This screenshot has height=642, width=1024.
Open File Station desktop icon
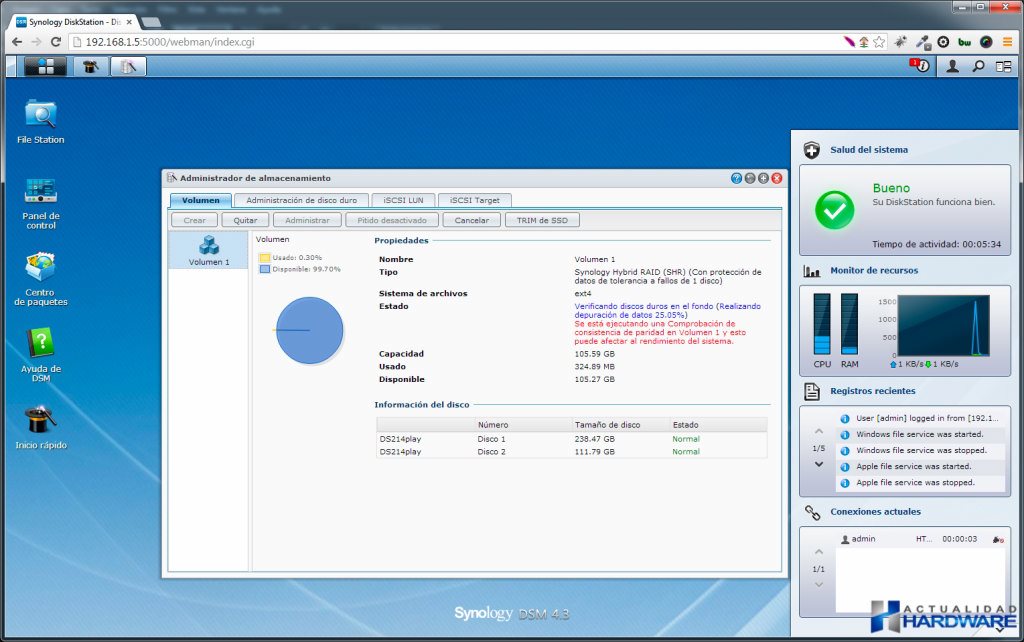[x=41, y=114]
